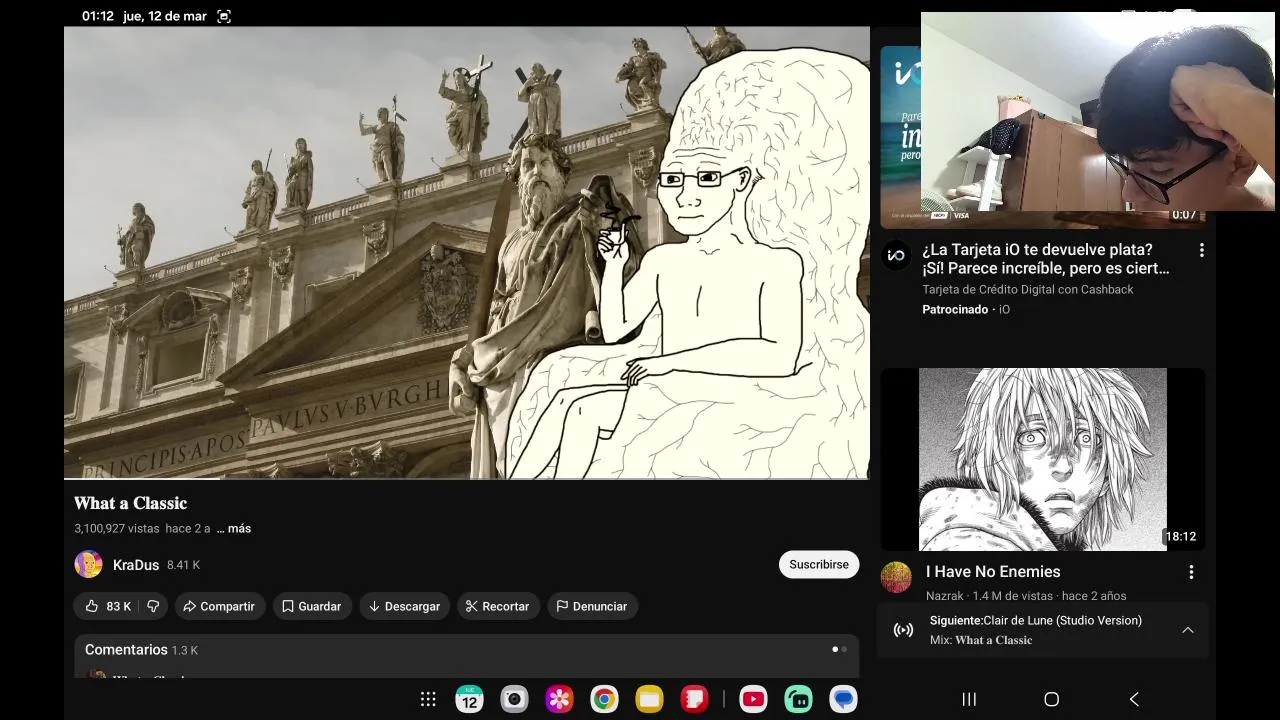Screen dimensions: 1280x720
Task: Open 'I Have No Enemies' title
Action: [993, 571]
